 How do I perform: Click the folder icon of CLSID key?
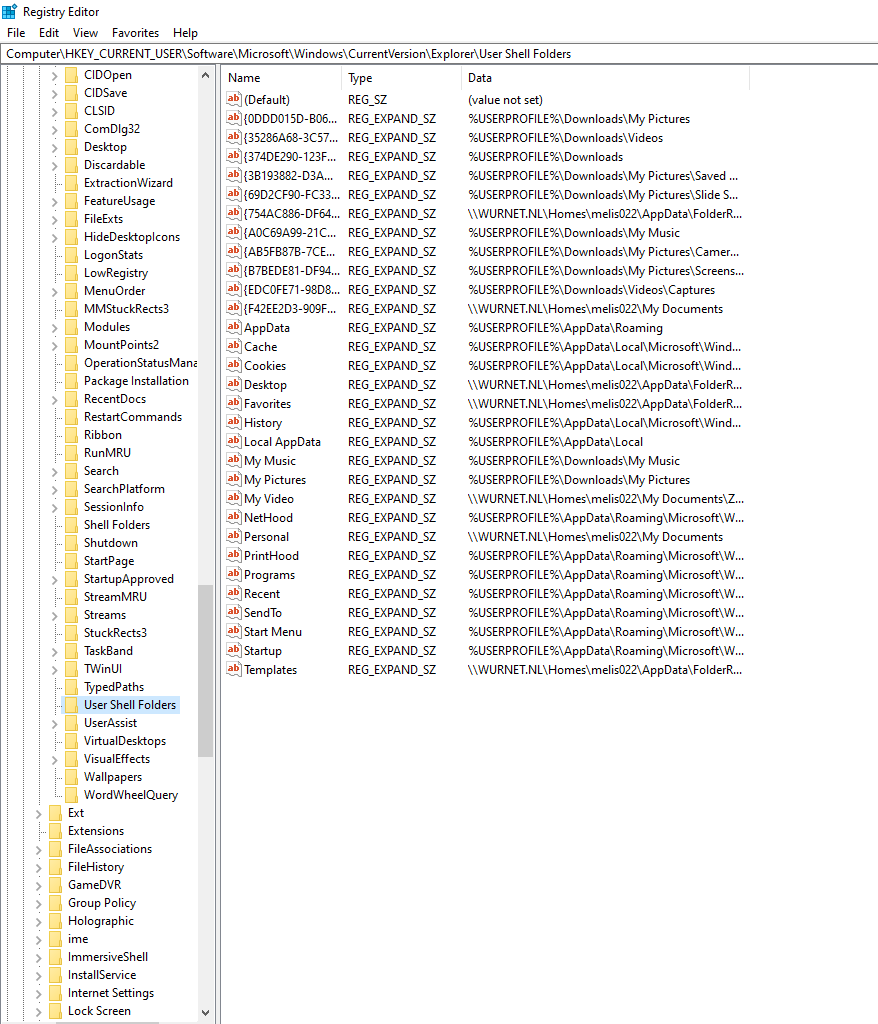coord(71,110)
